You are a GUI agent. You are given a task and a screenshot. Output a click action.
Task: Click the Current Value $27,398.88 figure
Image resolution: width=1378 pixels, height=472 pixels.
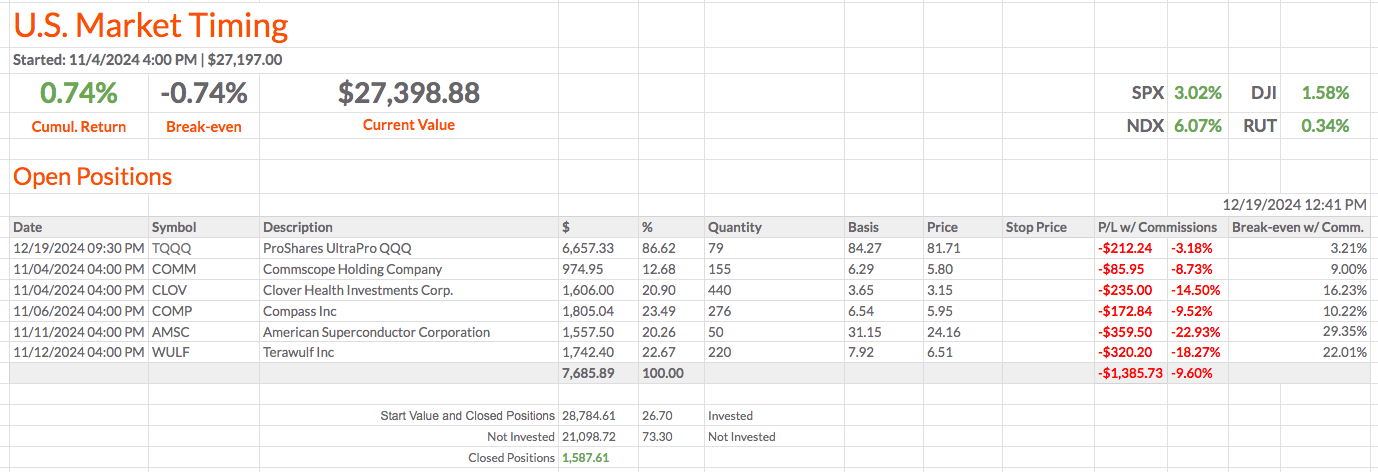click(408, 93)
